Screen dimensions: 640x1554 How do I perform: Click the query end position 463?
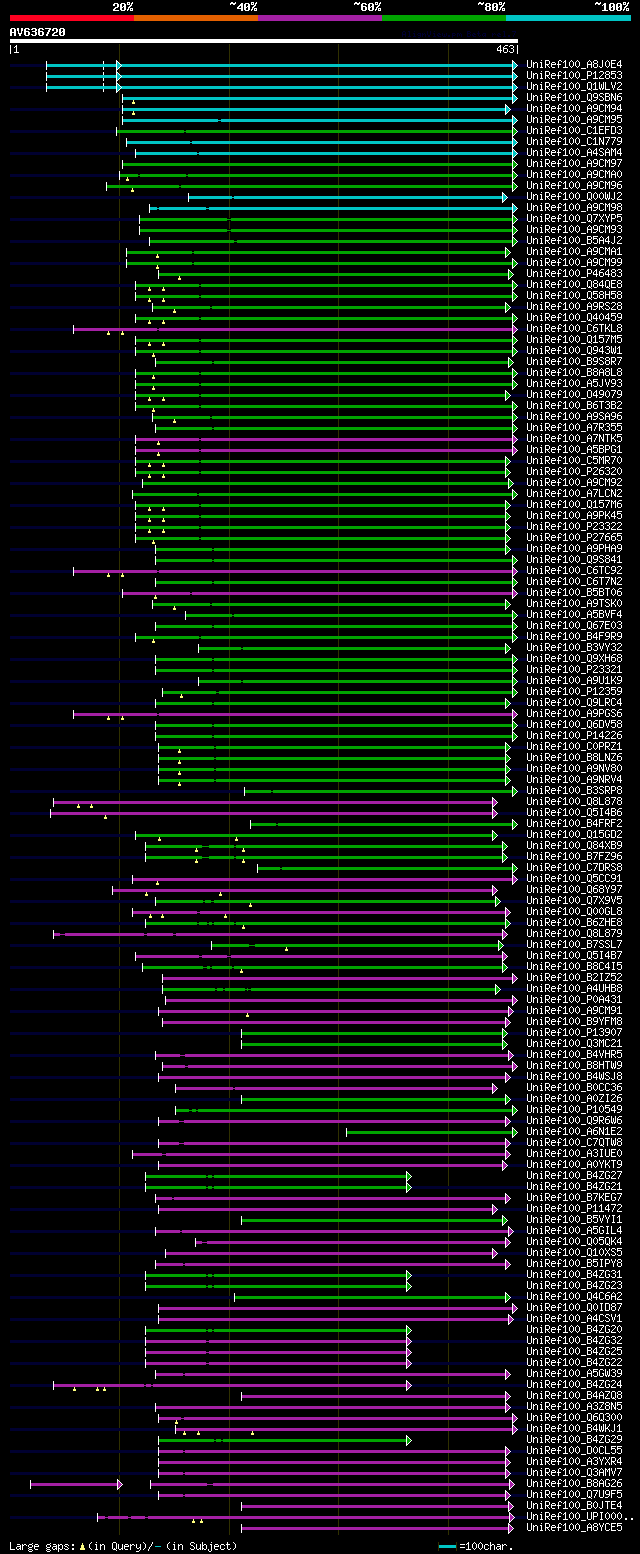505,49
